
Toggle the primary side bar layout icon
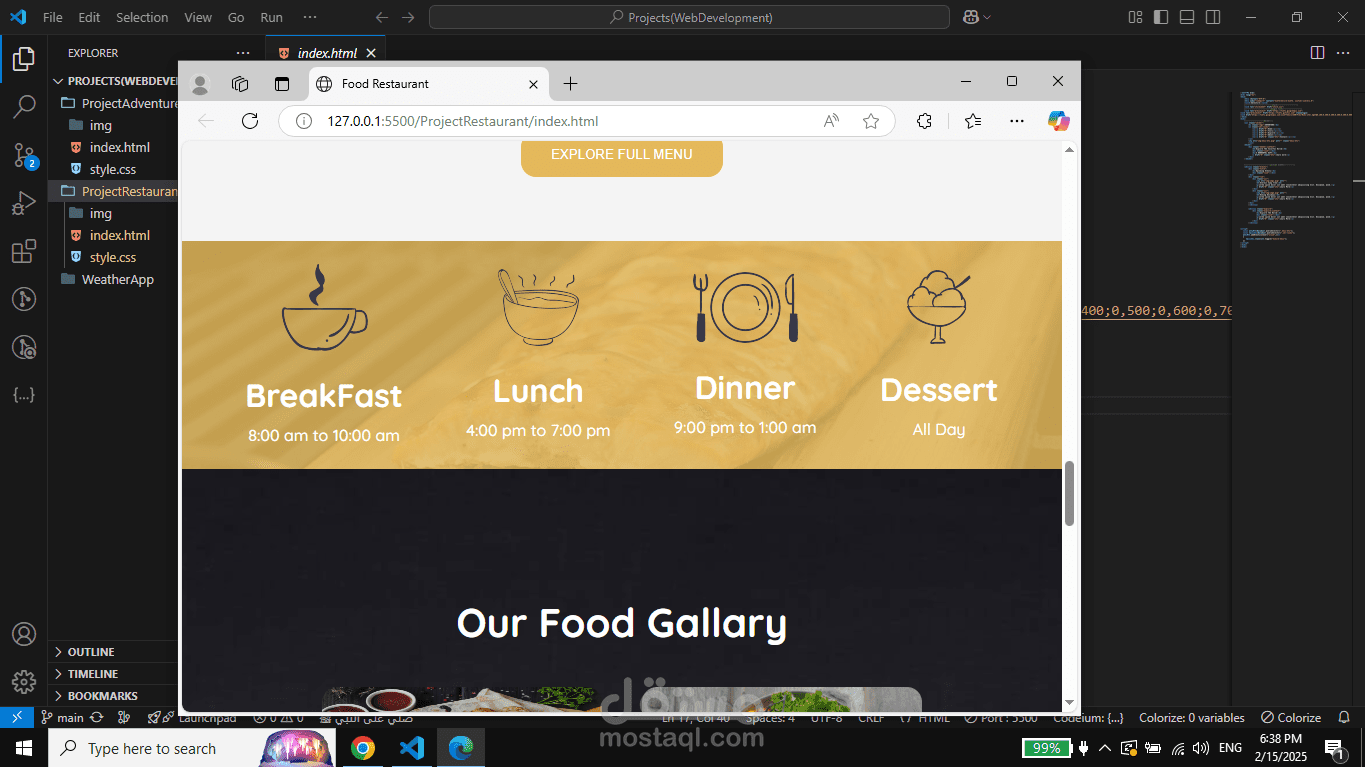coord(1161,17)
